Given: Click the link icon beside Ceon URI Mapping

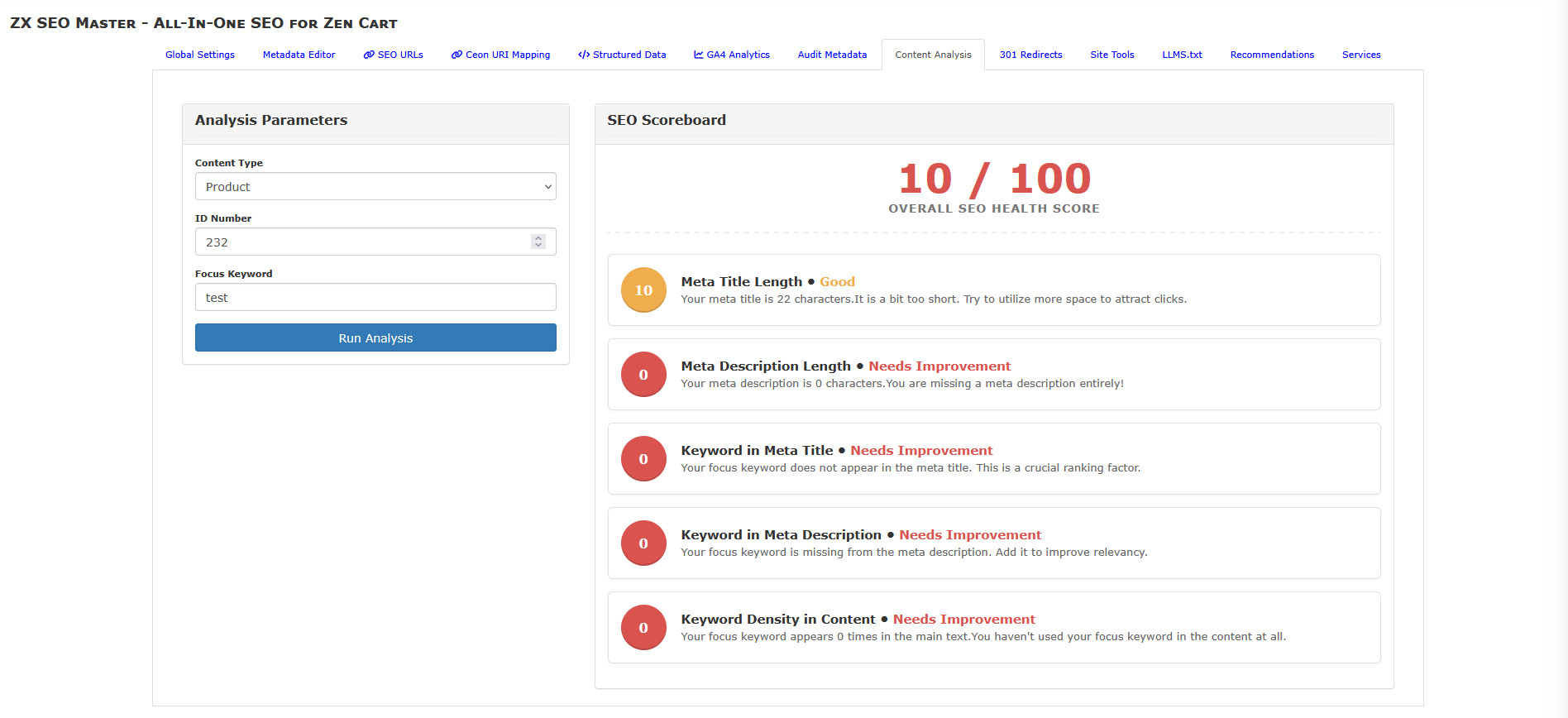Looking at the screenshot, I should point(457,55).
